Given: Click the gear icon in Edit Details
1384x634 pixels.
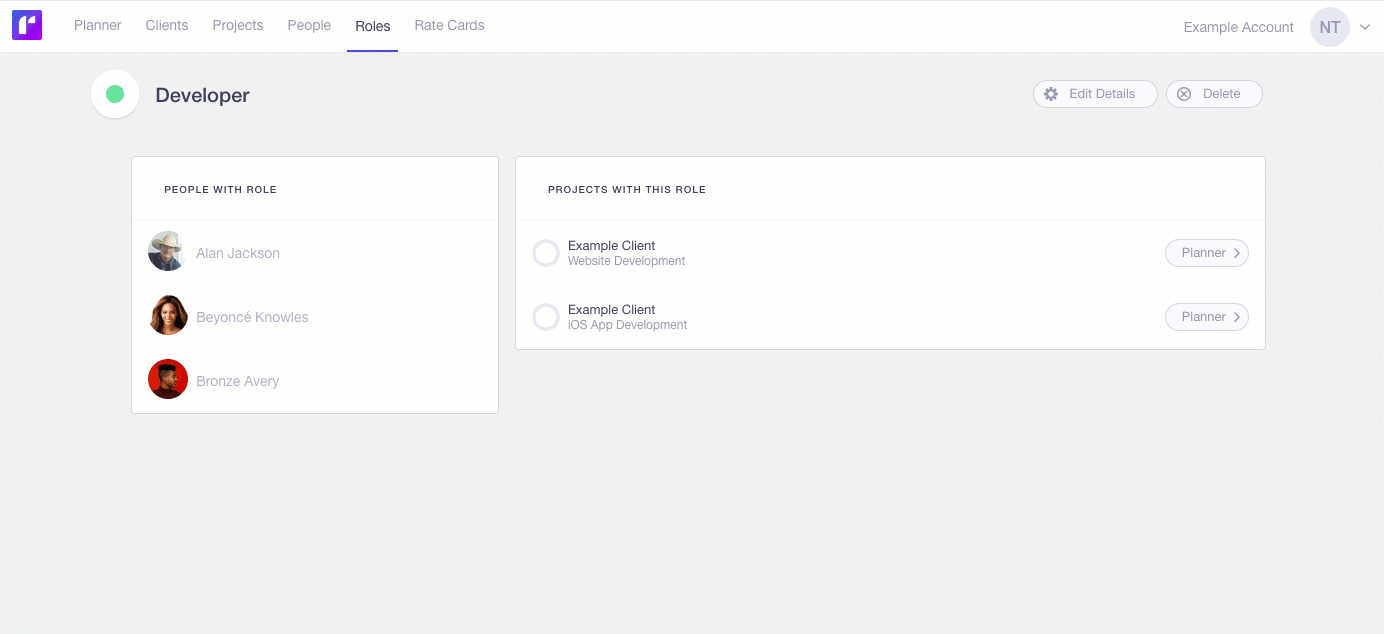Looking at the screenshot, I should pos(1051,94).
